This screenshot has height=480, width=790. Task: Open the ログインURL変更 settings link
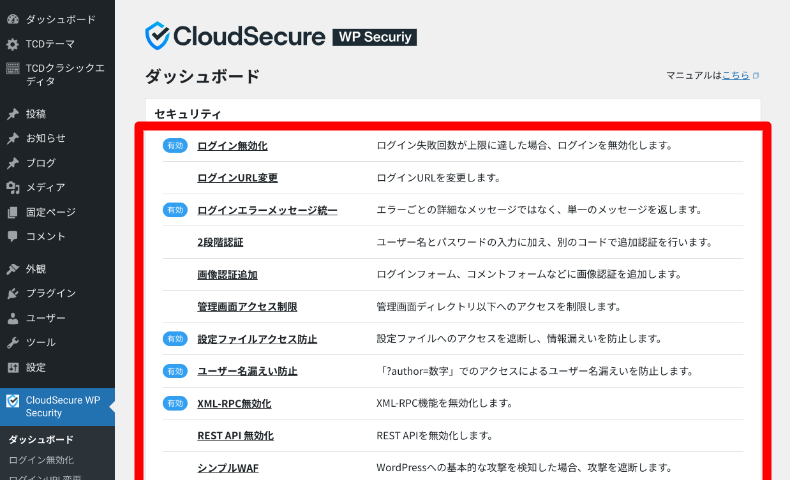(237, 178)
